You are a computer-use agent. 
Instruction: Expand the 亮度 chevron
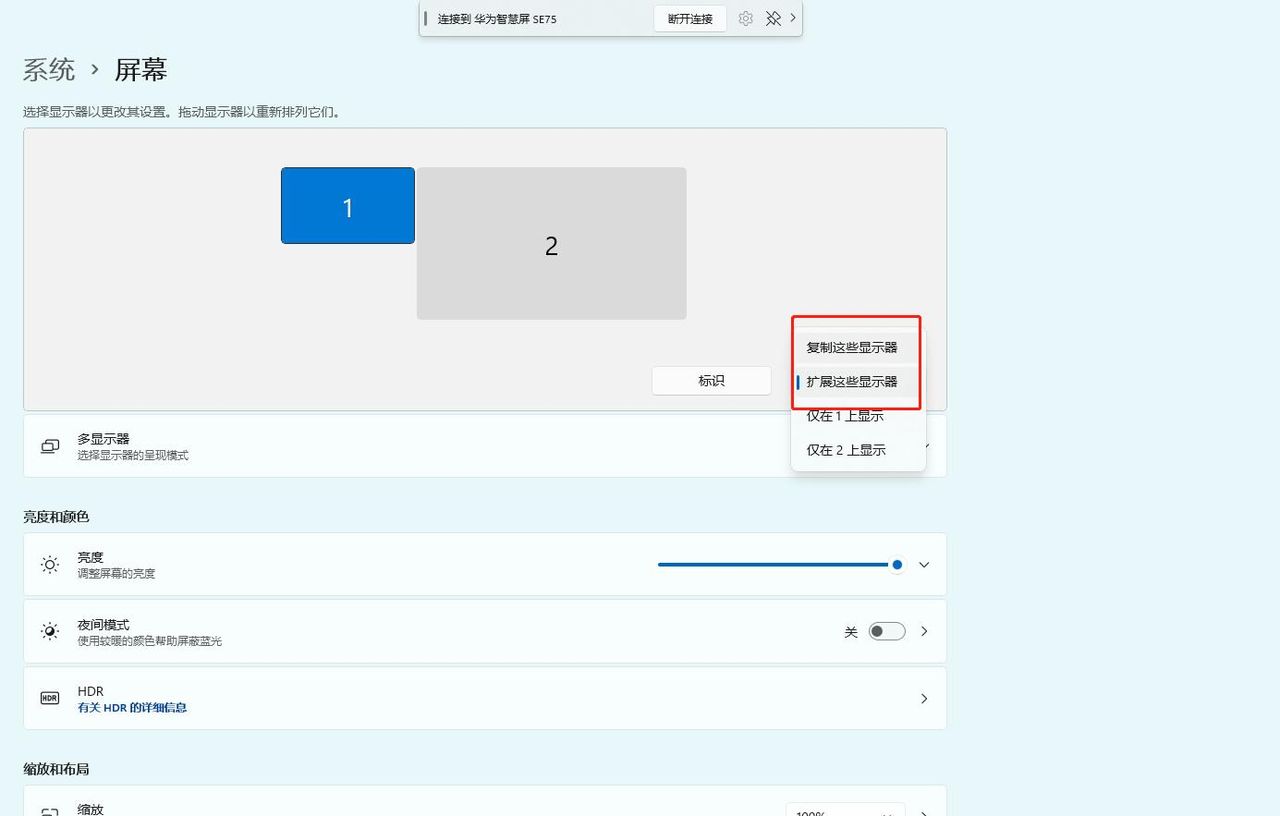924,565
